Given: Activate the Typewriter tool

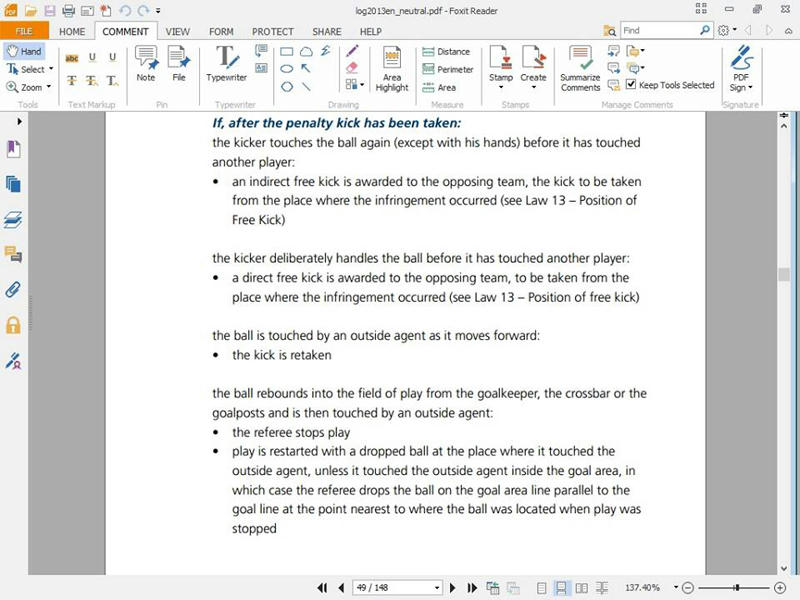Looking at the screenshot, I should (227, 64).
